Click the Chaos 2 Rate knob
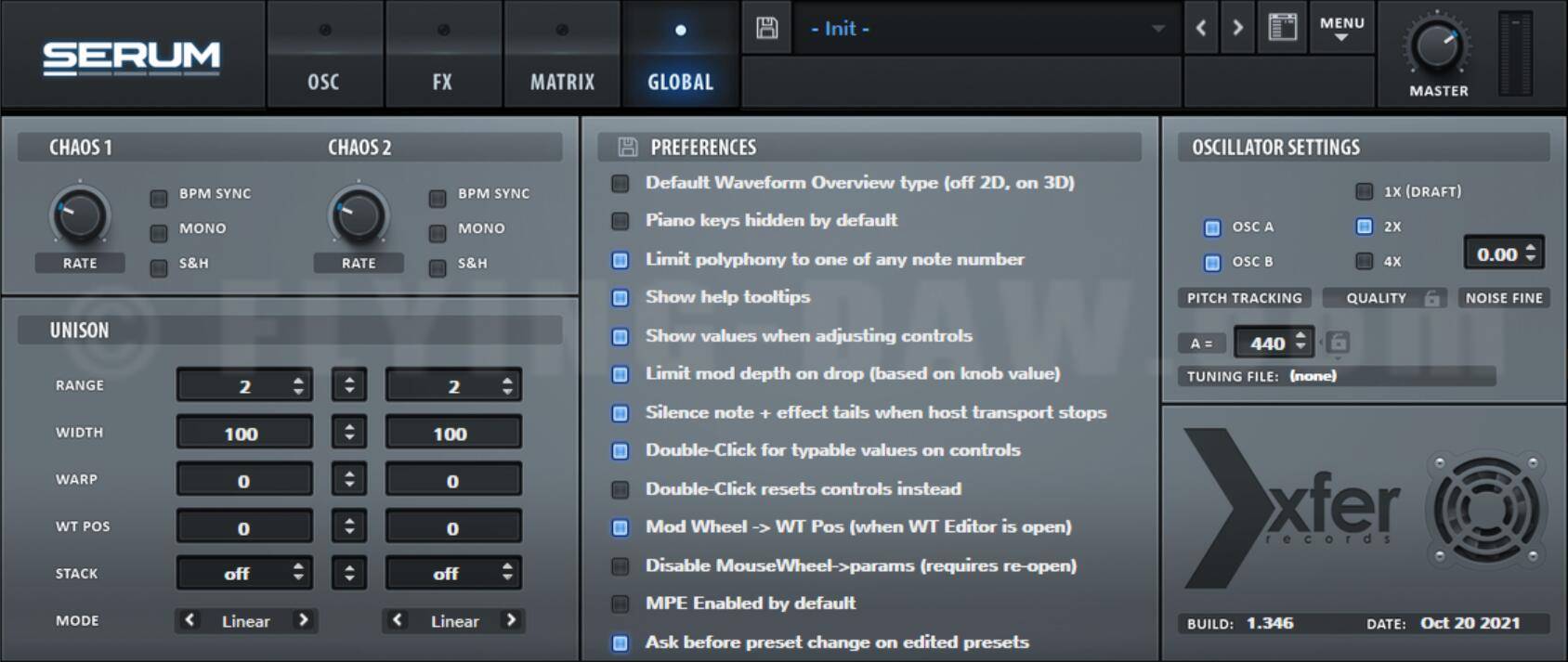The image size is (1568, 662). point(359,215)
